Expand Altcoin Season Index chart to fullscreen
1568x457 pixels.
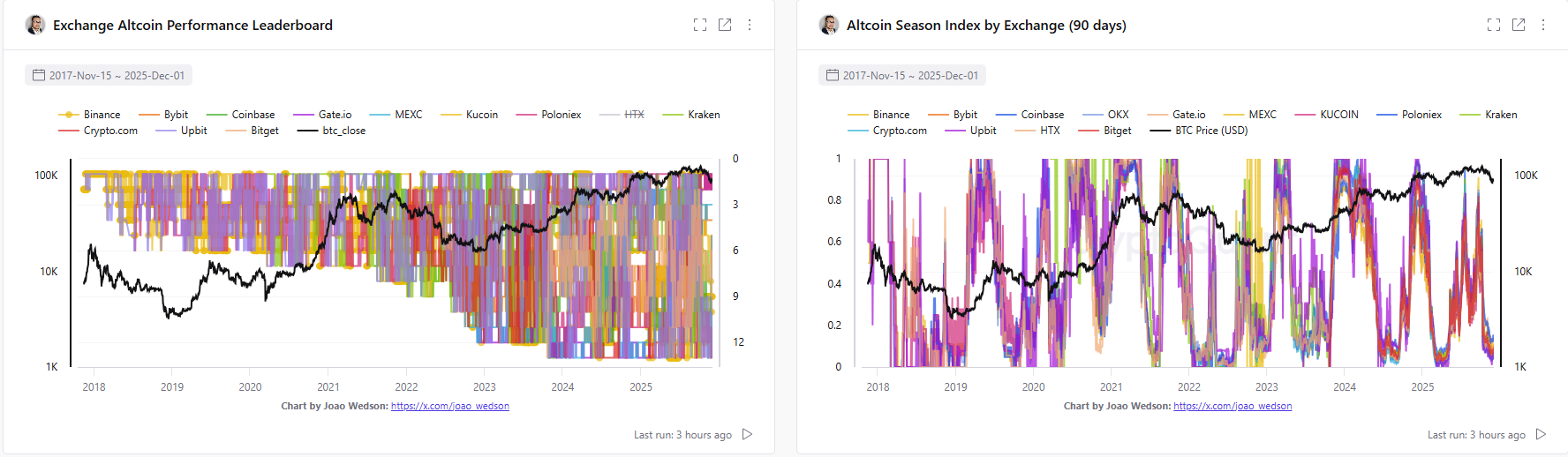(x=1494, y=25)
